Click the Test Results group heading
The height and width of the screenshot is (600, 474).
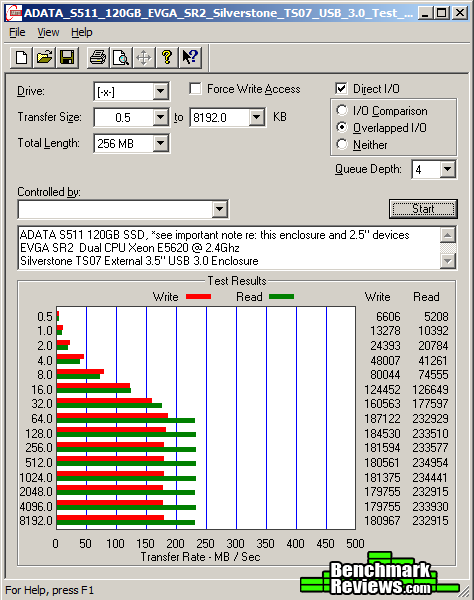coord(237,281)
